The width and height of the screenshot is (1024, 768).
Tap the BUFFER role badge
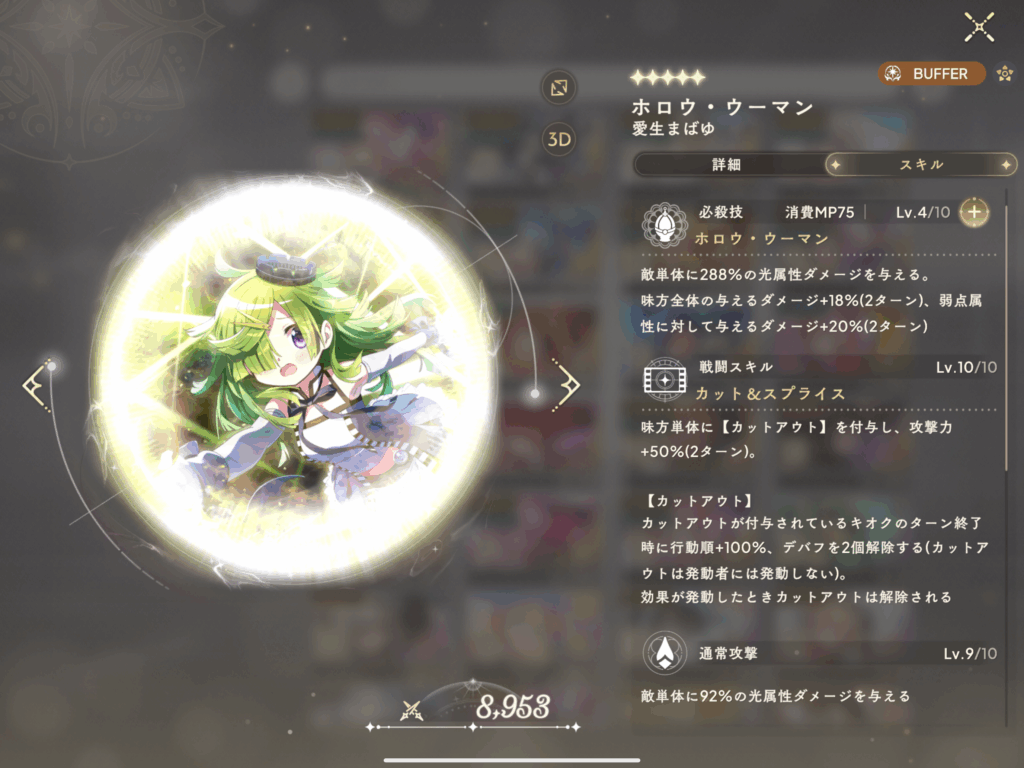pos(931,74)
